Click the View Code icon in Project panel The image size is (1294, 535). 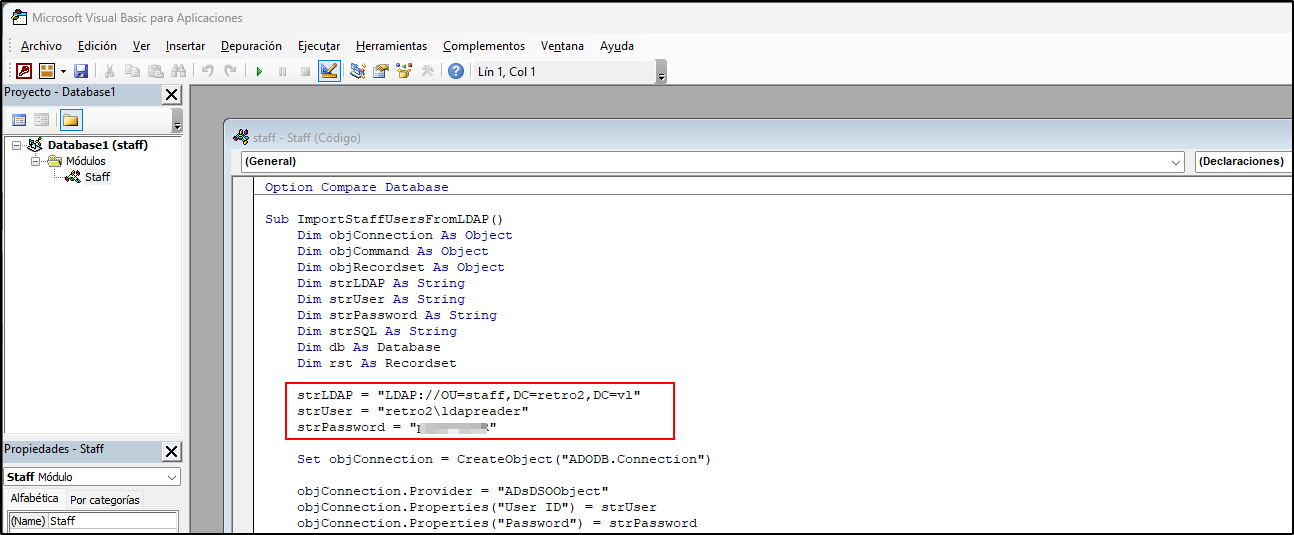[x=19, y=120]
